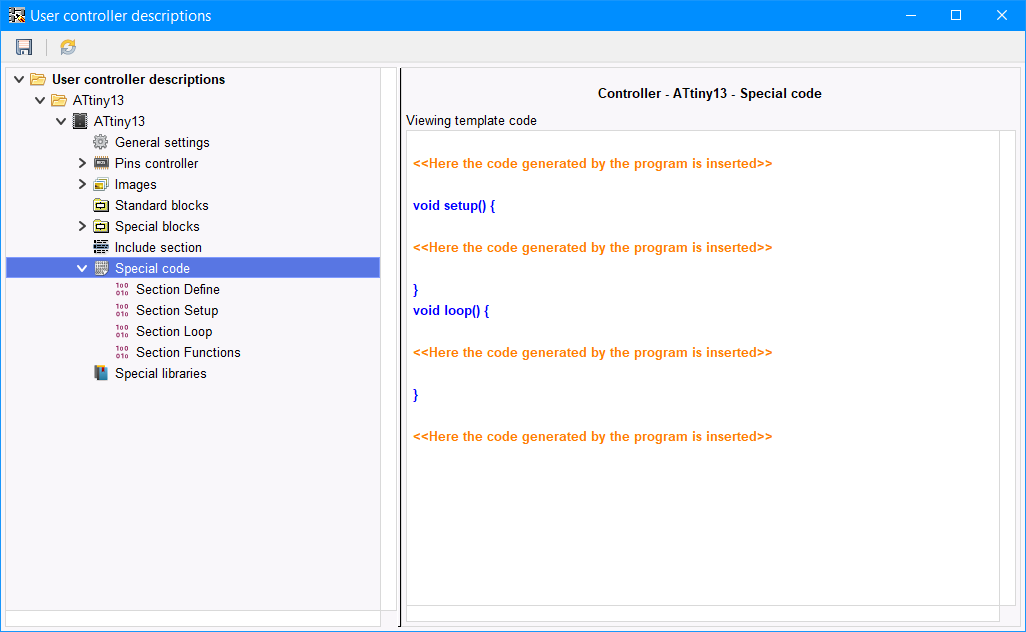Open the Include section tree item
This screenshot has width=1026, height=632.
click(158, 247)
